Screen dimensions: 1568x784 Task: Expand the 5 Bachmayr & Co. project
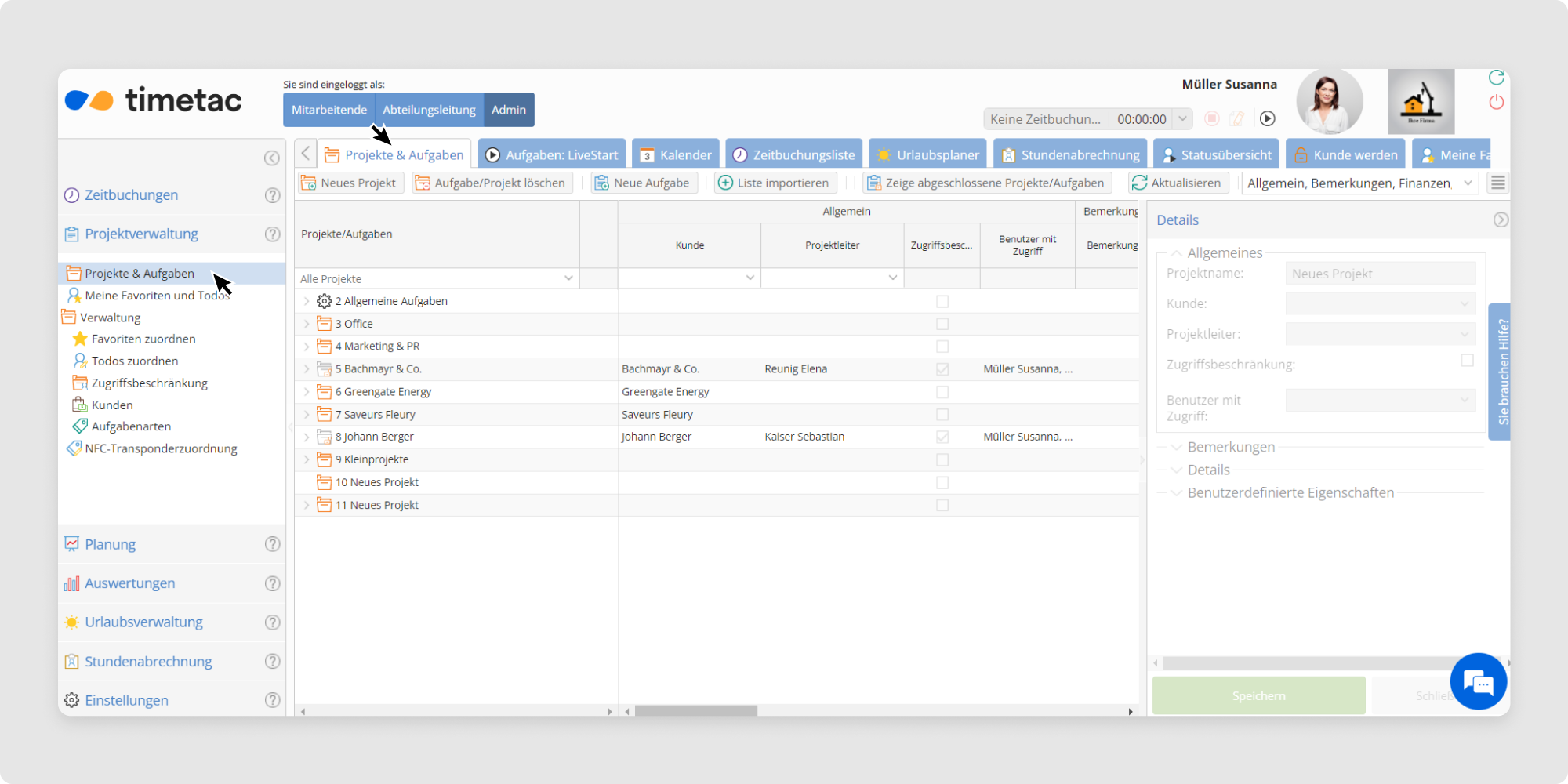coord(307,369)
